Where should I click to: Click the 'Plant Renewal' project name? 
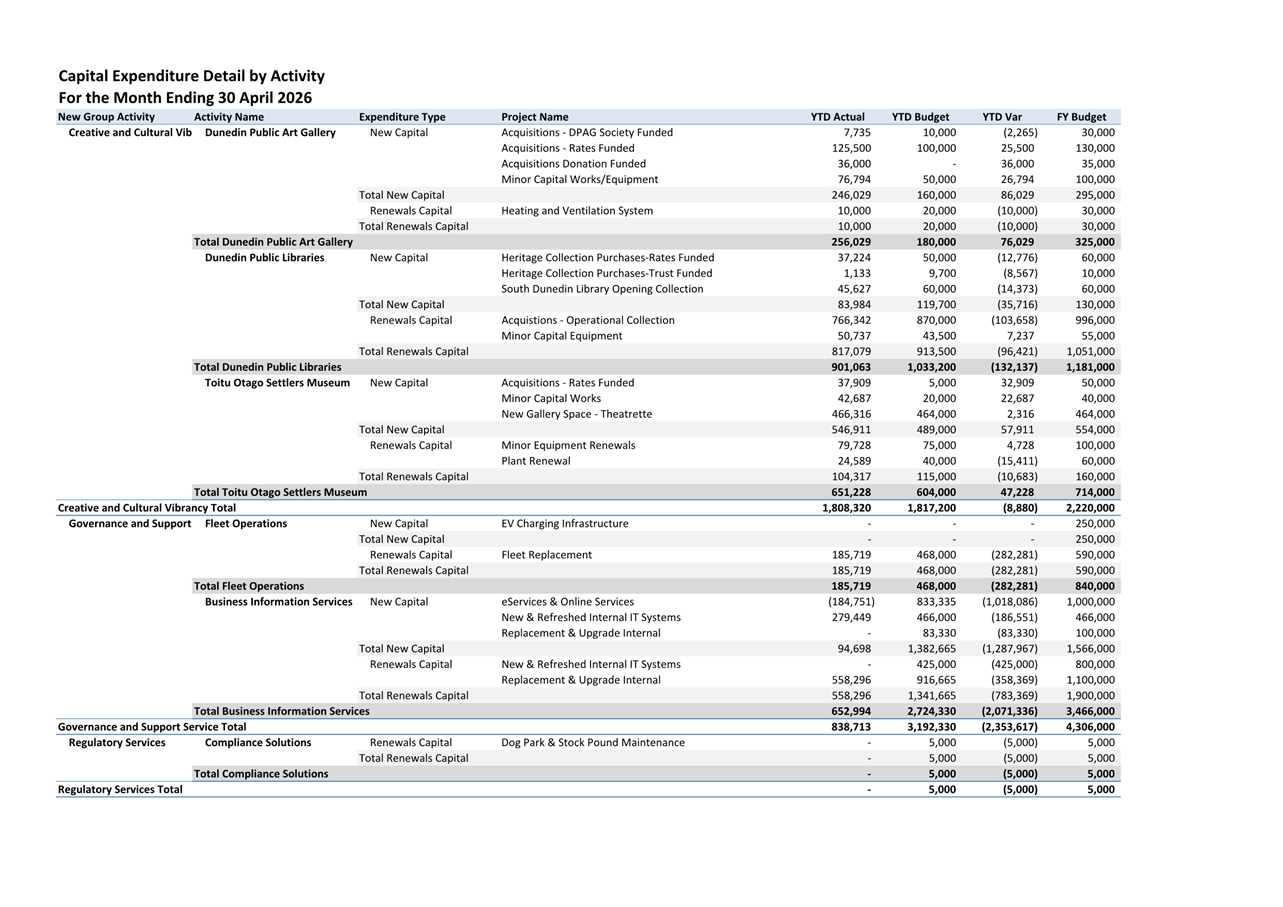coord(536,461)
